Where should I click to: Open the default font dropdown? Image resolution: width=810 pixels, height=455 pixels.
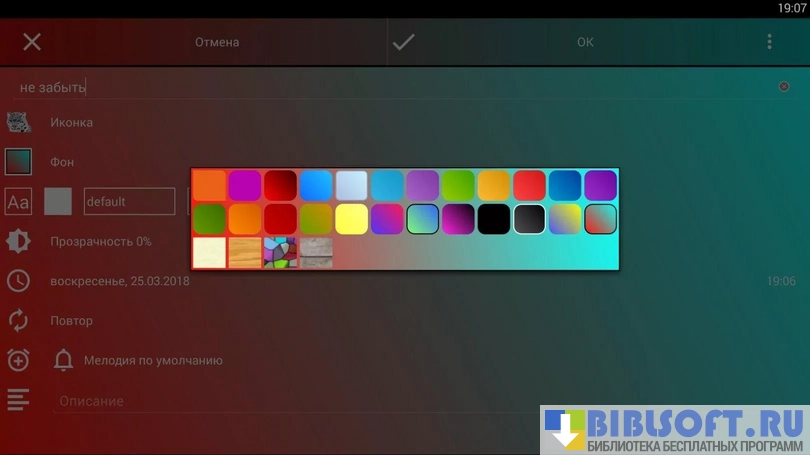coord(129,201)
